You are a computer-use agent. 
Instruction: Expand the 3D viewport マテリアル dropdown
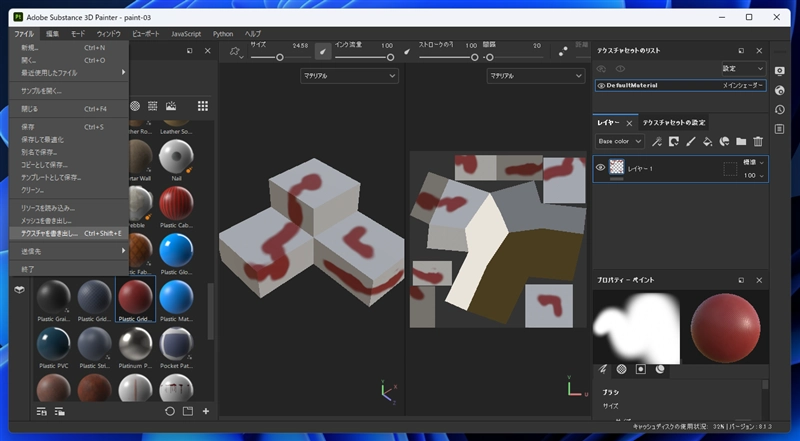[x=349, y=76]
